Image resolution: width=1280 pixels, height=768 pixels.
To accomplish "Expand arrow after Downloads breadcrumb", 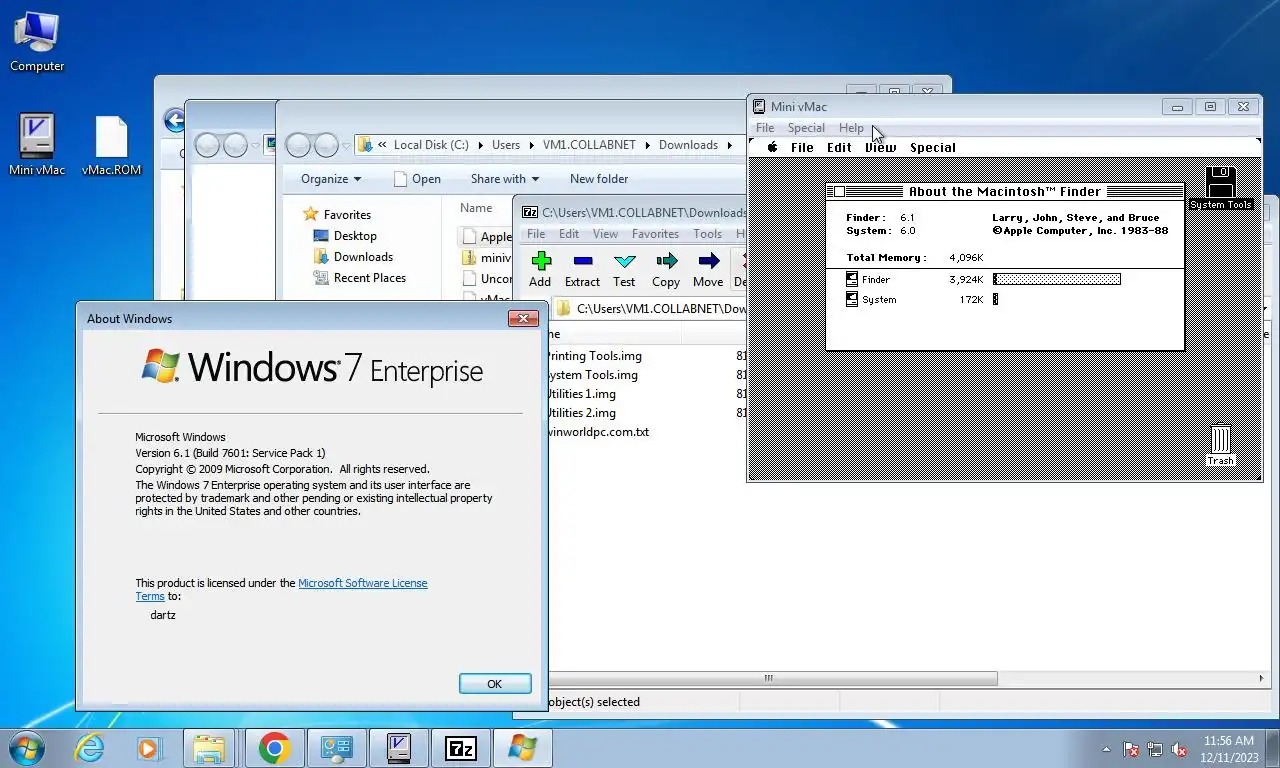I will [729, 145].
